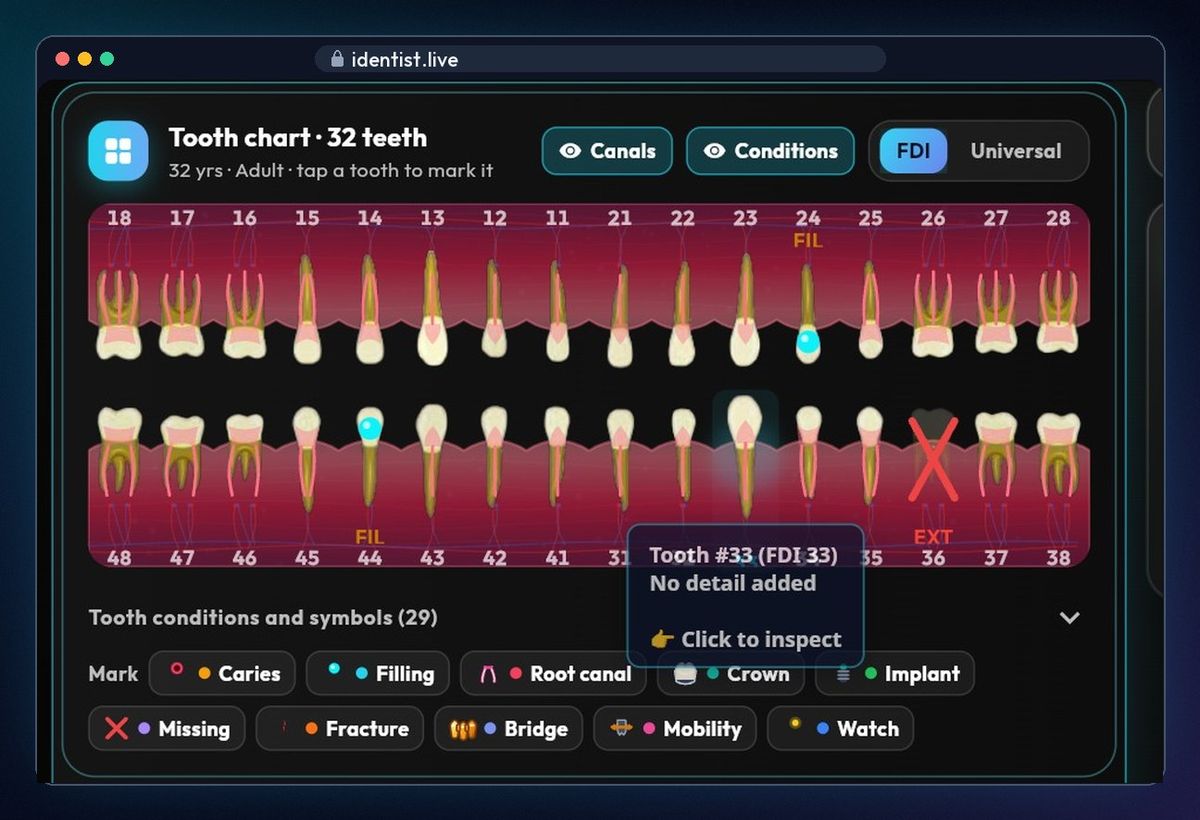The image size is (1200, 820).
Task: Switch numbering to Universal
Action: [1016, 151]
